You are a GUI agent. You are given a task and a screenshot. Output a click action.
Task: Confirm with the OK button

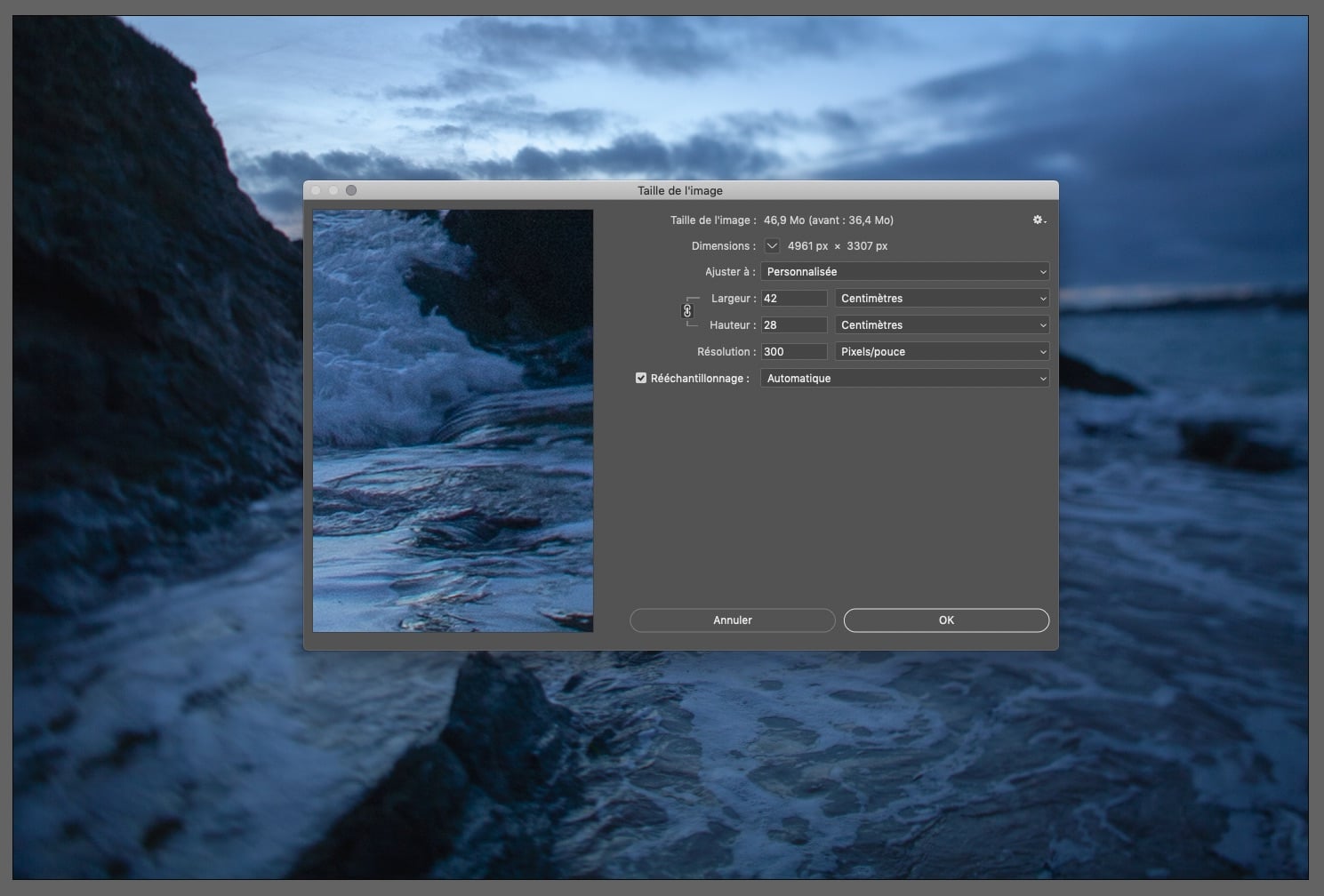946,620
